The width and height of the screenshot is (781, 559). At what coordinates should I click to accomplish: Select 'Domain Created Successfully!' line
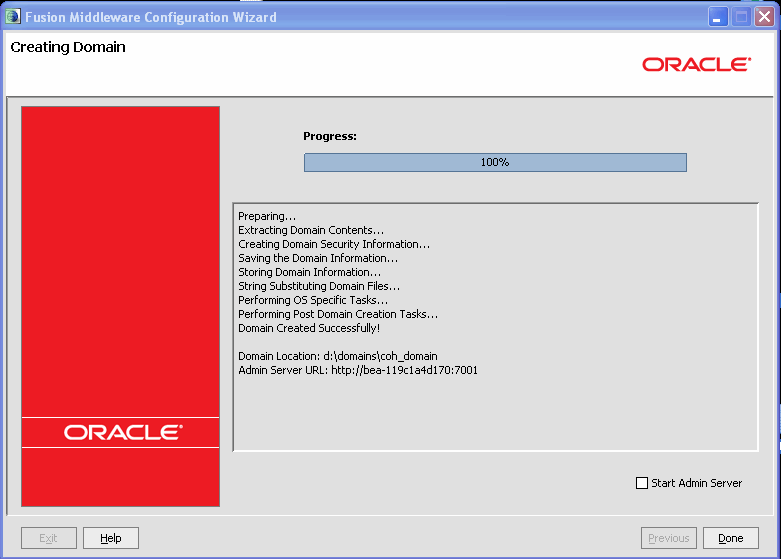(x=309, y=328)
